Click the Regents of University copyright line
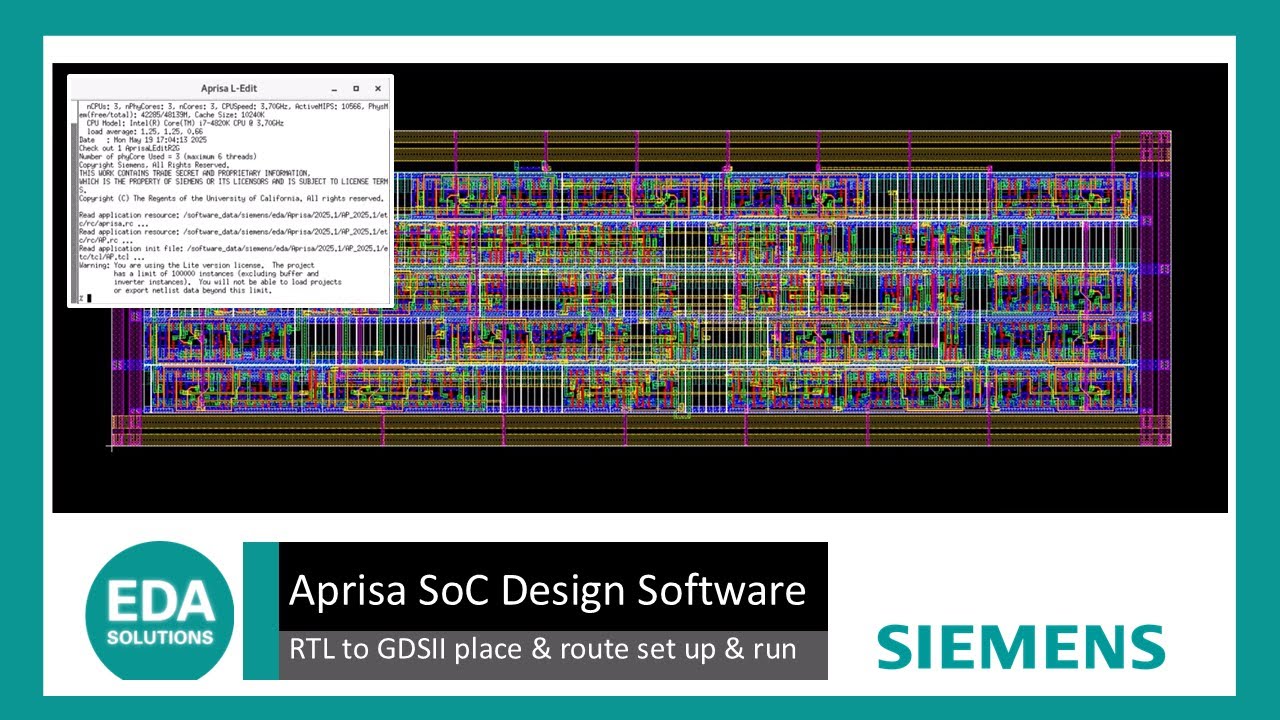The width and height of the screenshot is (1280, 720). pos(231,199)
